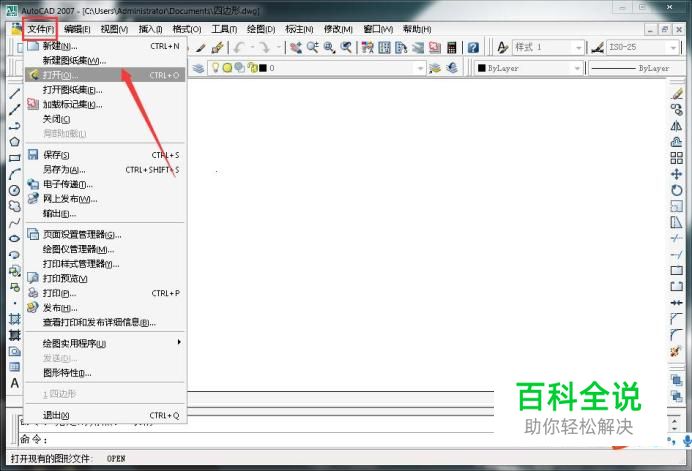Click the Zoom Realtime icon
692x471 pixels.
(x=312, y=47)
